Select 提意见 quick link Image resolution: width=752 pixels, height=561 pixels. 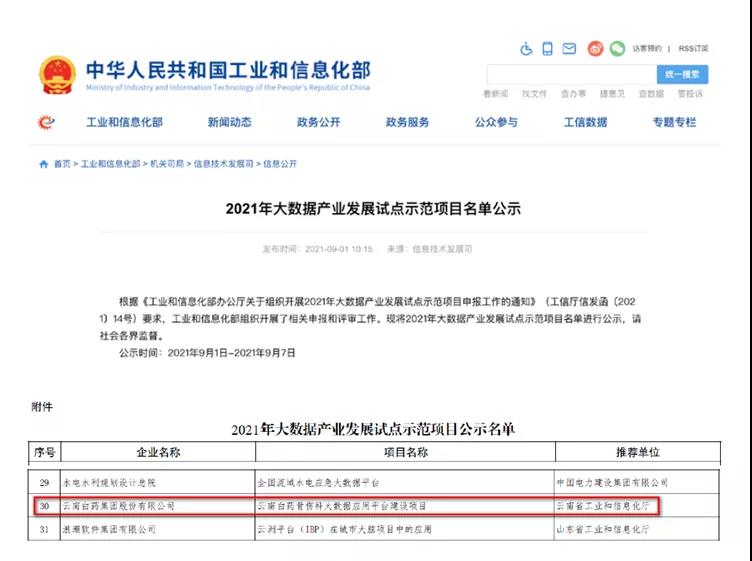click(612, 94)
